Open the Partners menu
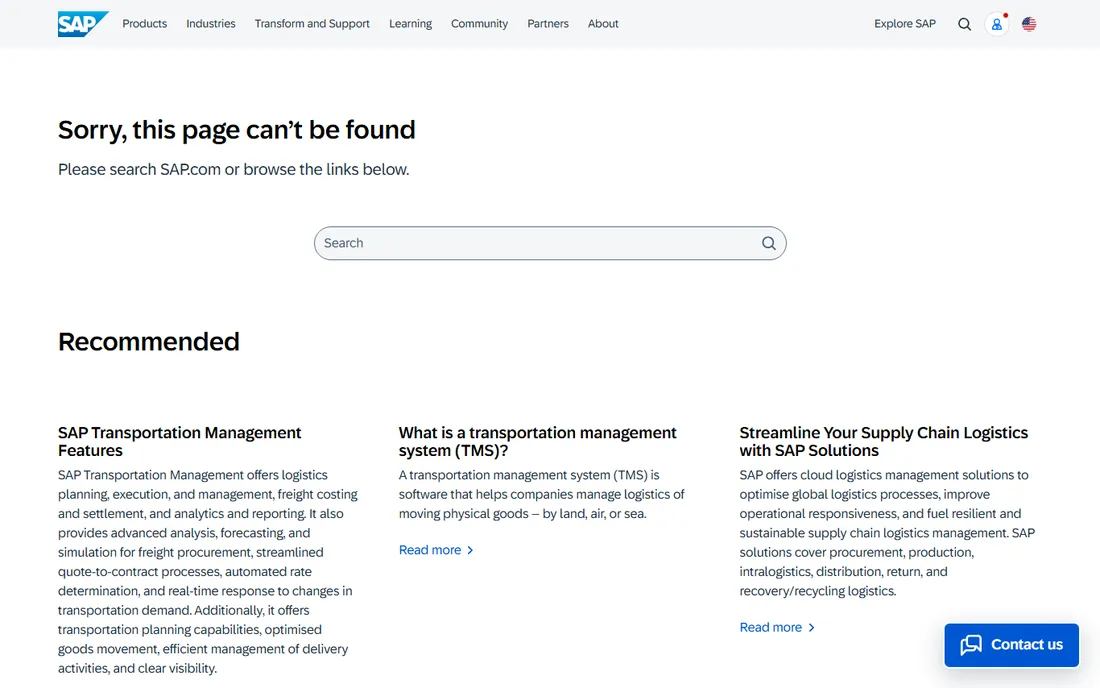This screenshot has height=688, width=1100. pos(548,24)
